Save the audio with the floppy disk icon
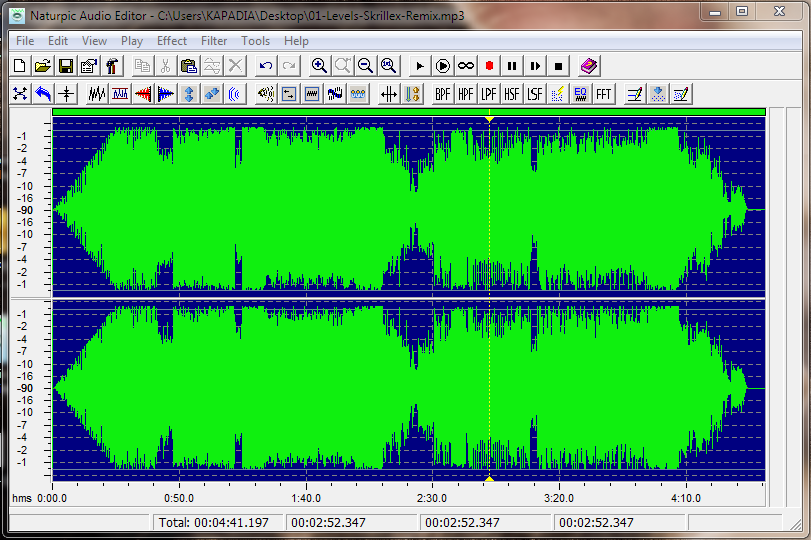Screen dimensions: 811x540 tap(65, 66)
